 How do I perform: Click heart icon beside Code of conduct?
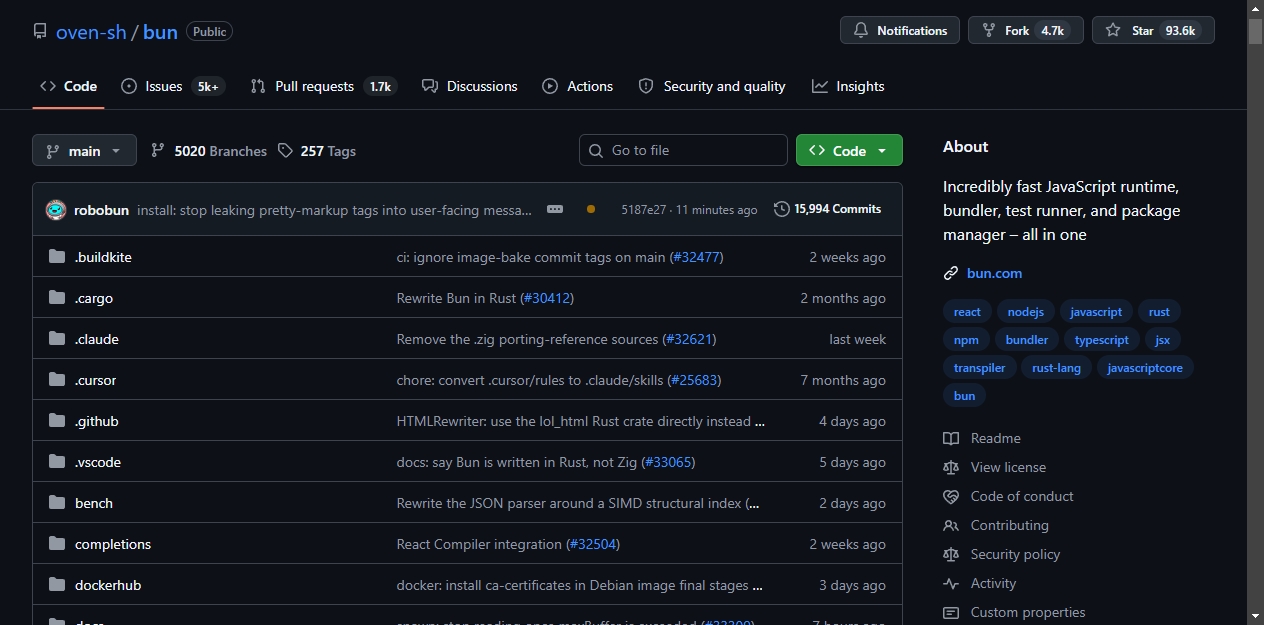tap(951, 496)
